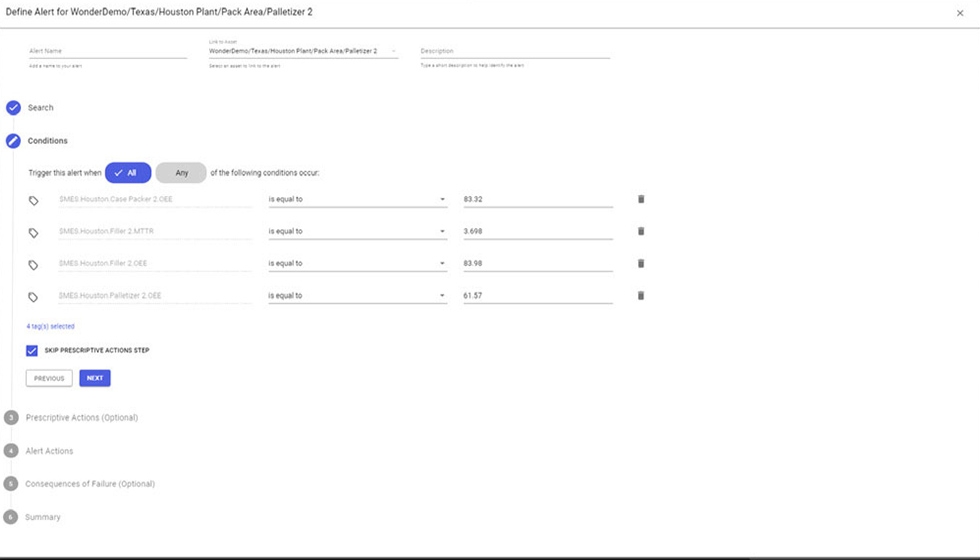Click the tag icon beside Palletizer 2.OEE
The width and height of the screenshot is (980, 560).
[33, 296]
